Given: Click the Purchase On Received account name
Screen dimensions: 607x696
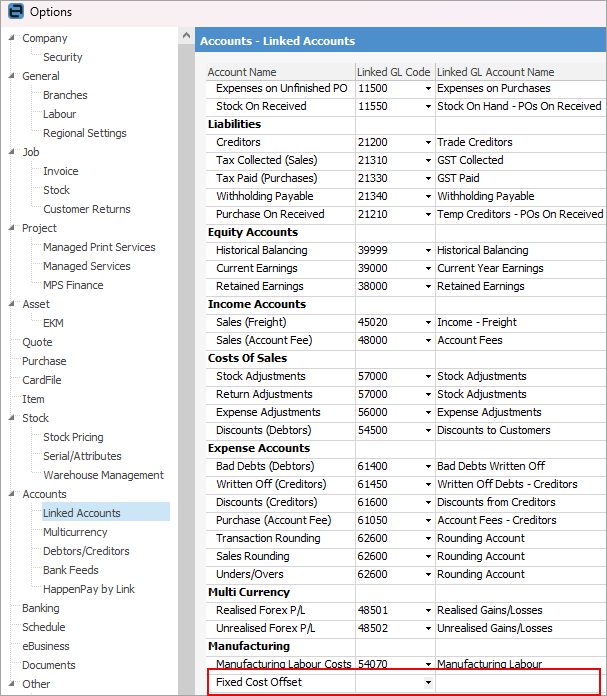Looking at the screenshot, I should click(x=270, y=214).
